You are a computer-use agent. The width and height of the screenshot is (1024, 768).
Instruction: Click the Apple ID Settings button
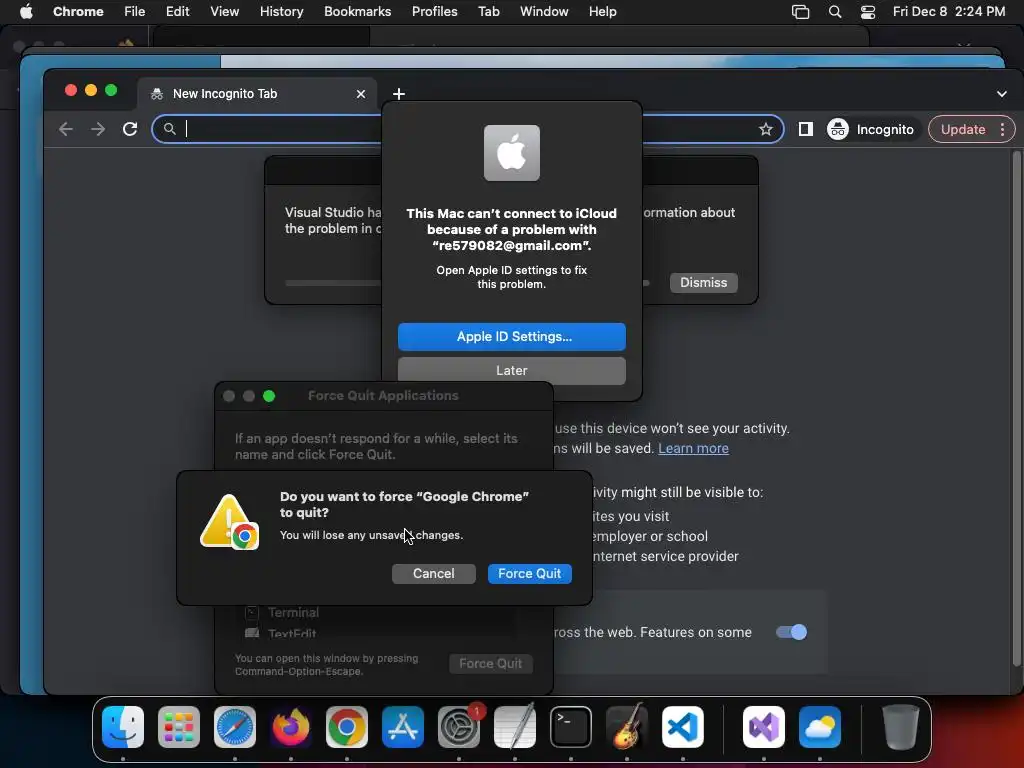[x=512, y=337]
